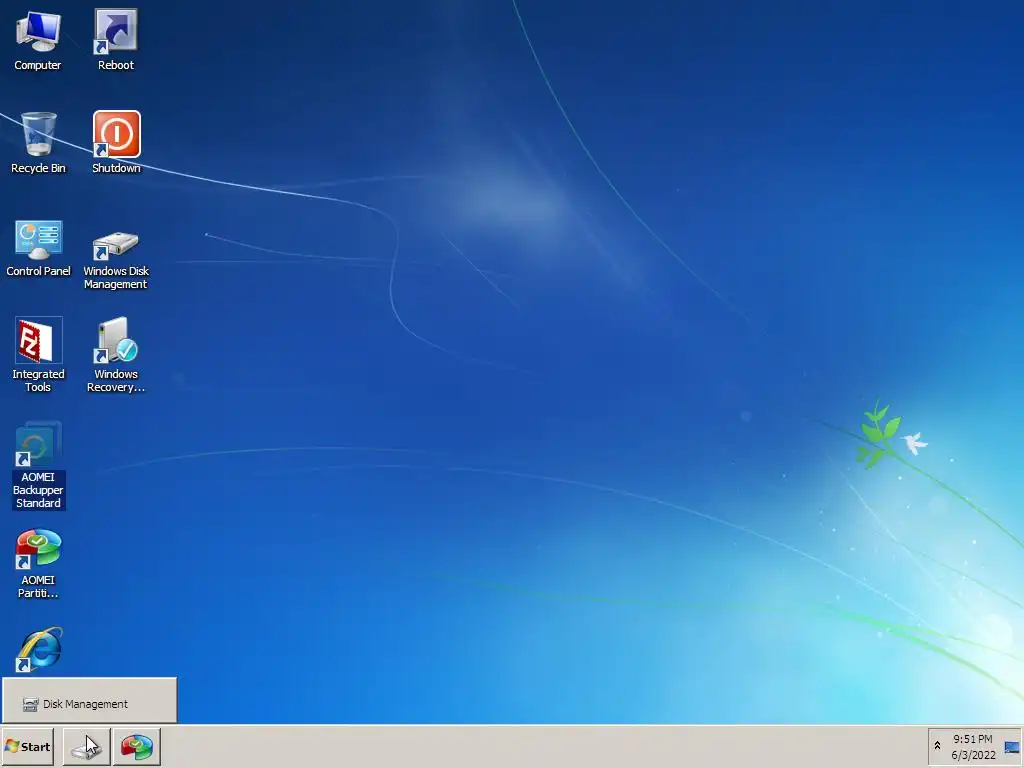
Task: Open the Computer desktop icon
Action: pyautogui.click(x=38, y=40)
